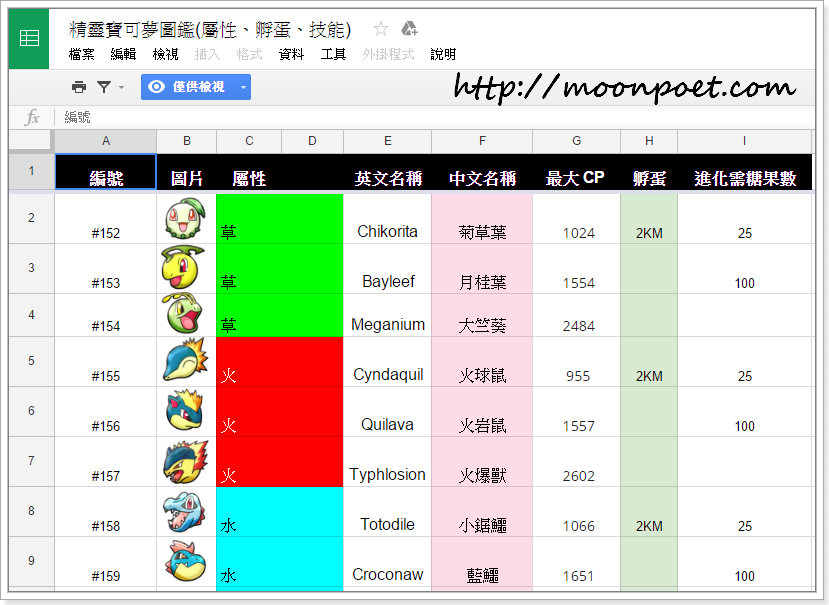Viewport: 829px width, 605px height.
Task: Click the Cyndaquil picture in row 5
Action: (x=185, y=362)
